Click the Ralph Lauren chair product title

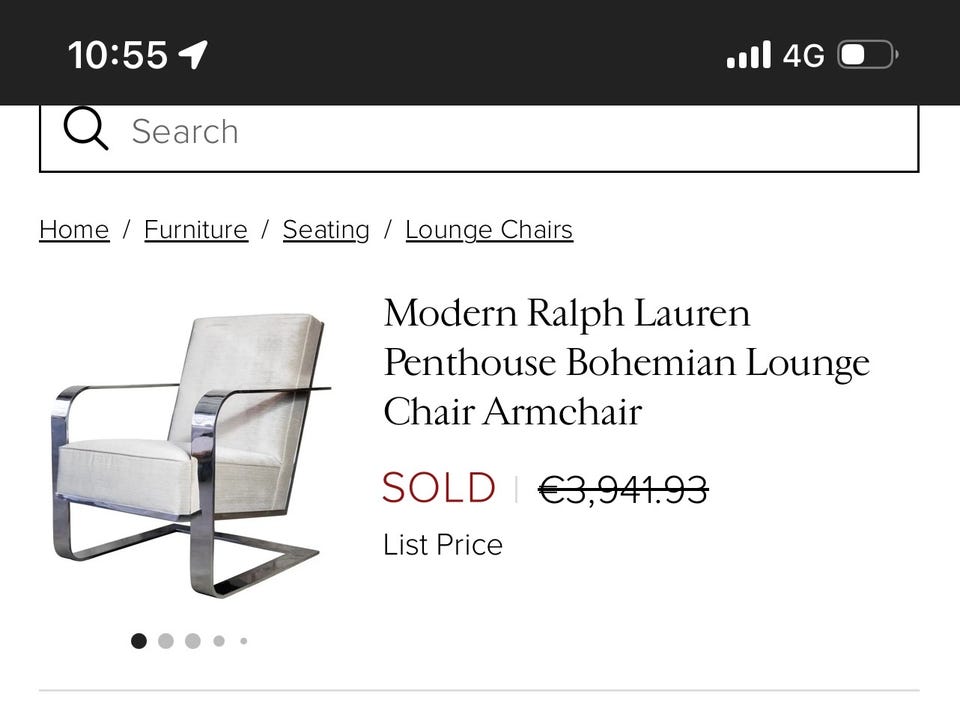[x=626, y=362]
